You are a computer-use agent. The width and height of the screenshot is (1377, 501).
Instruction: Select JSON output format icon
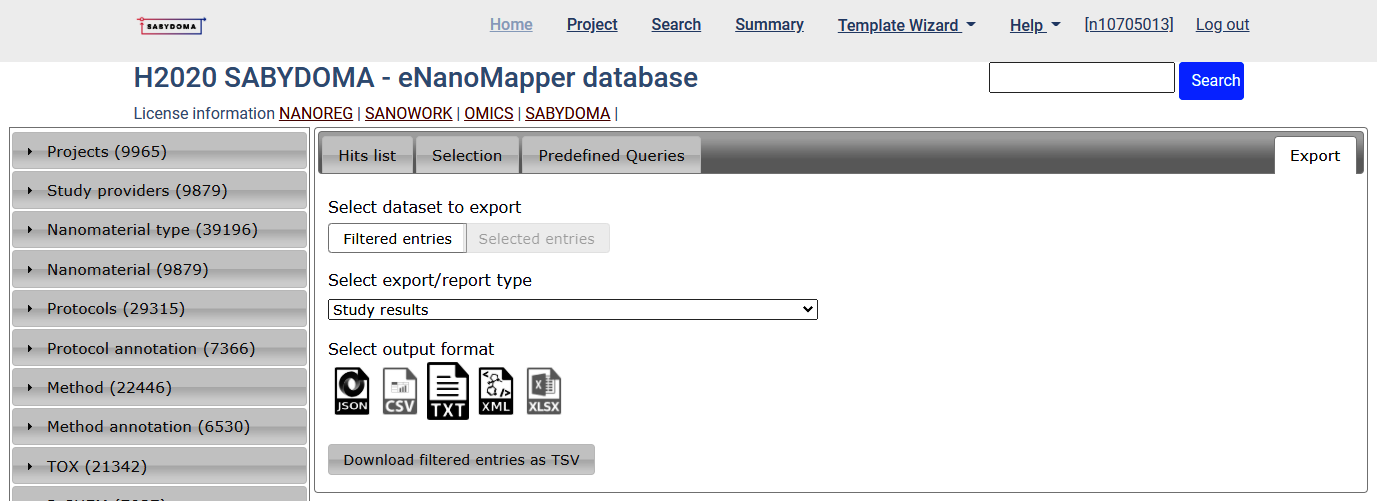coord(352,391)
